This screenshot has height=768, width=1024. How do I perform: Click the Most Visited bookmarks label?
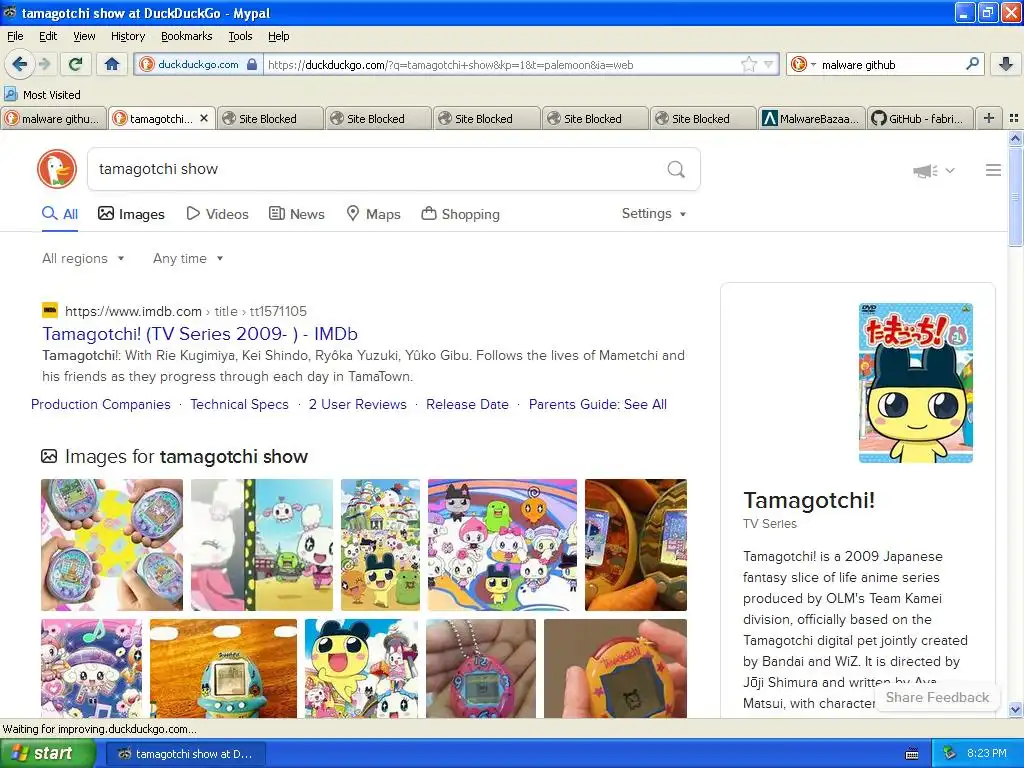point(52,95)
